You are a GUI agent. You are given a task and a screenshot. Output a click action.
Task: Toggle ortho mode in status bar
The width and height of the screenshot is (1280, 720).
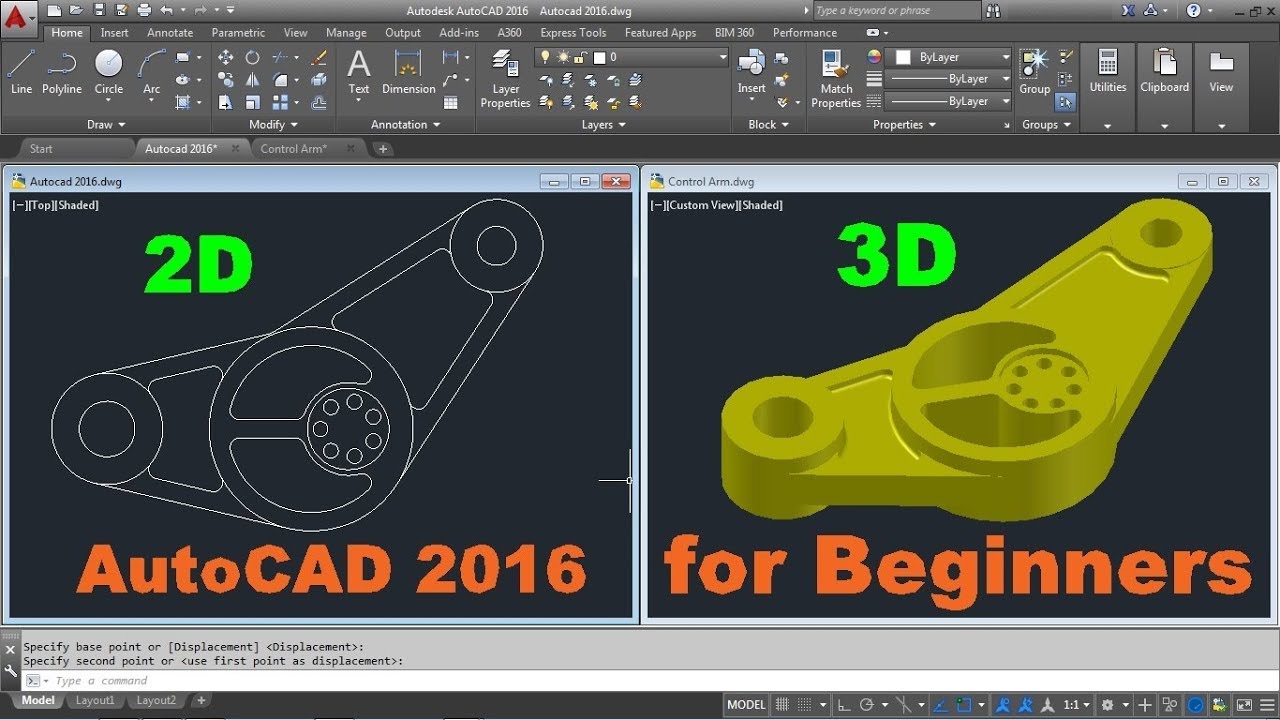[x=844, y=705]
